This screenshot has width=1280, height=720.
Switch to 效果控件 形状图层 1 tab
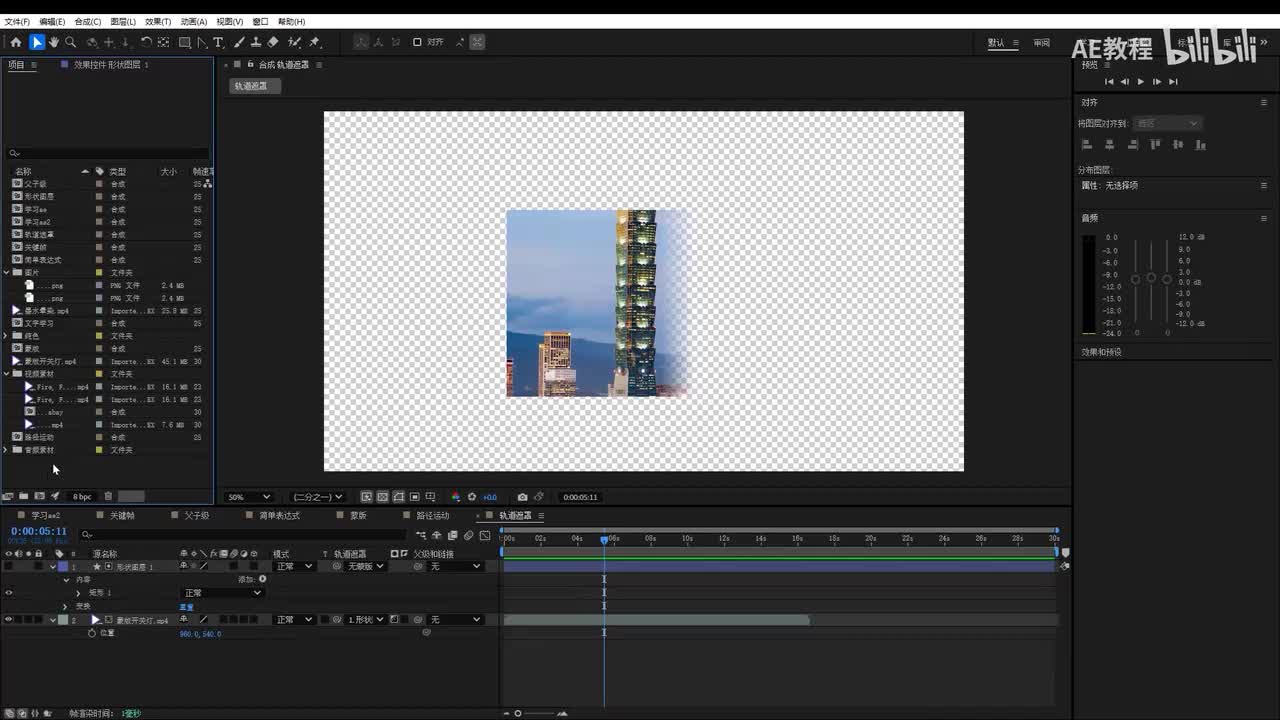[x=111, y=64]
